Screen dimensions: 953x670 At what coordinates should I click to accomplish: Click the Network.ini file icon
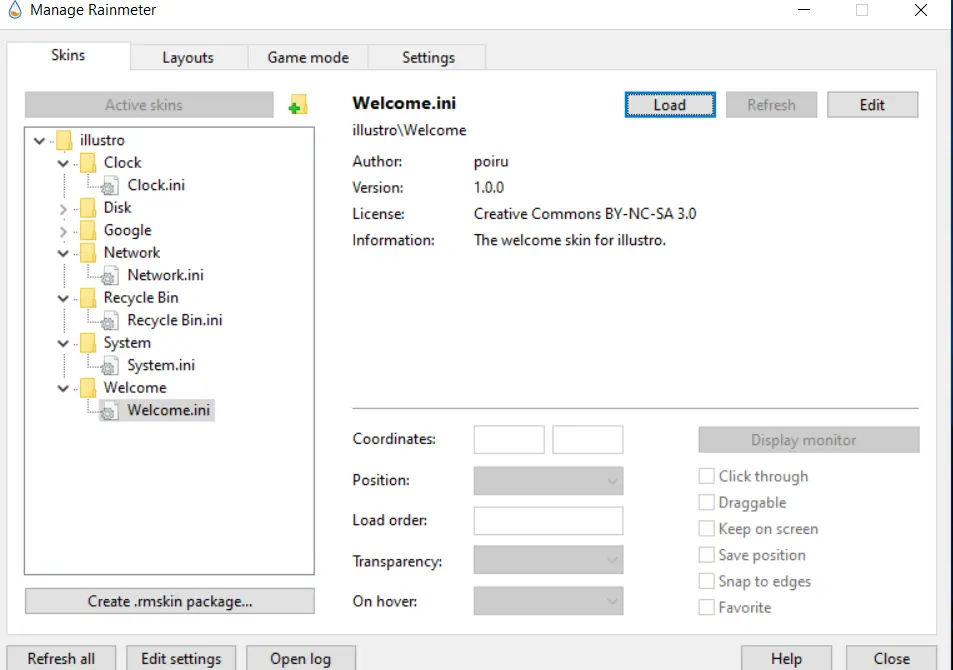pos(110,275)
